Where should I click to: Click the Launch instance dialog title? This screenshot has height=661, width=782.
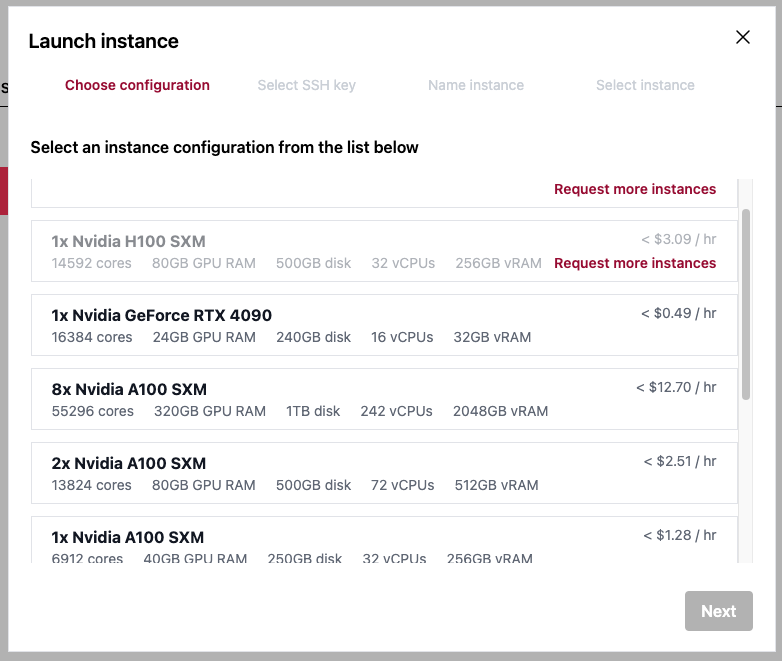(x=104, y=41)
